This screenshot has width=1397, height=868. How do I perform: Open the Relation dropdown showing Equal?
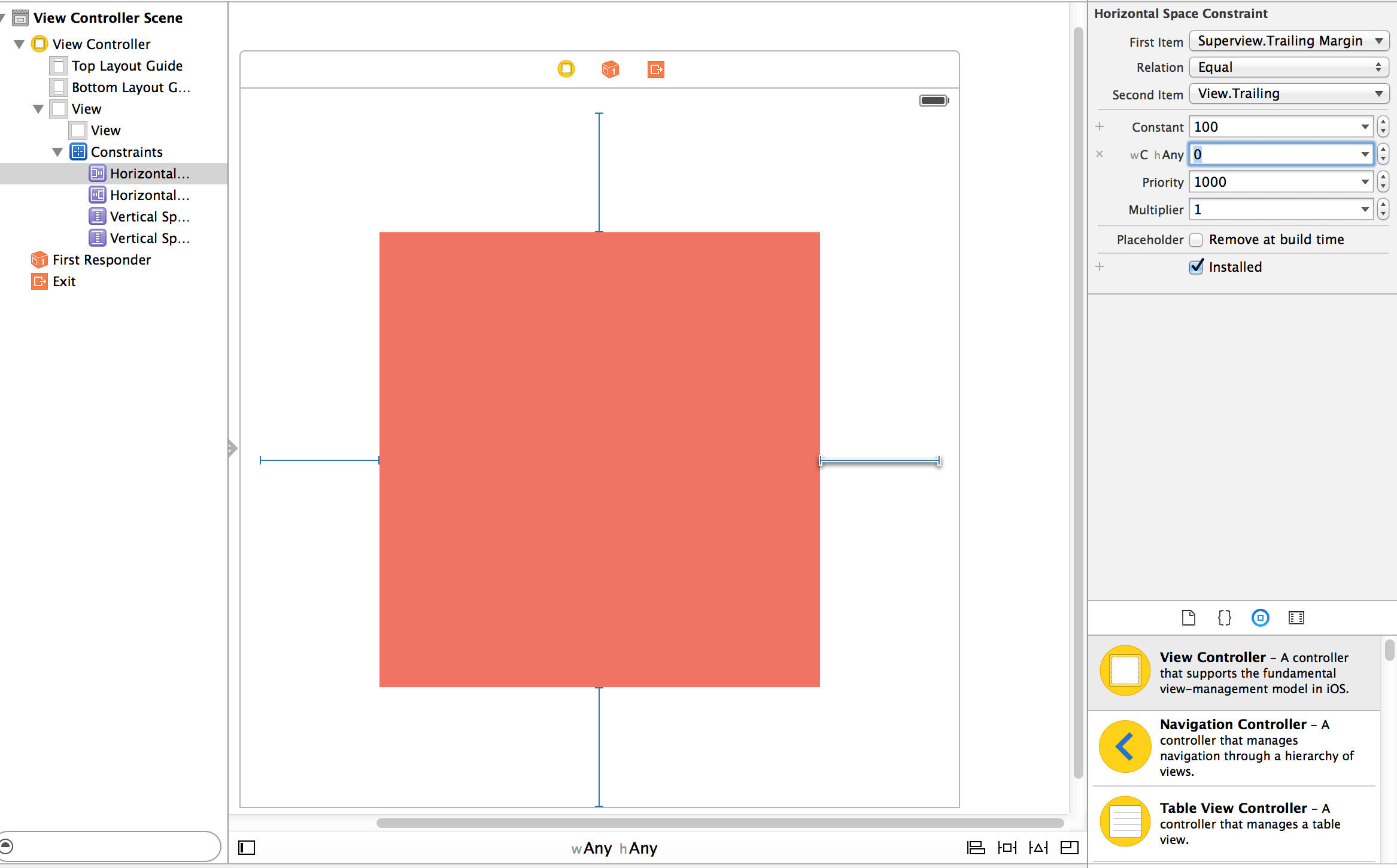pos(1288,67)
